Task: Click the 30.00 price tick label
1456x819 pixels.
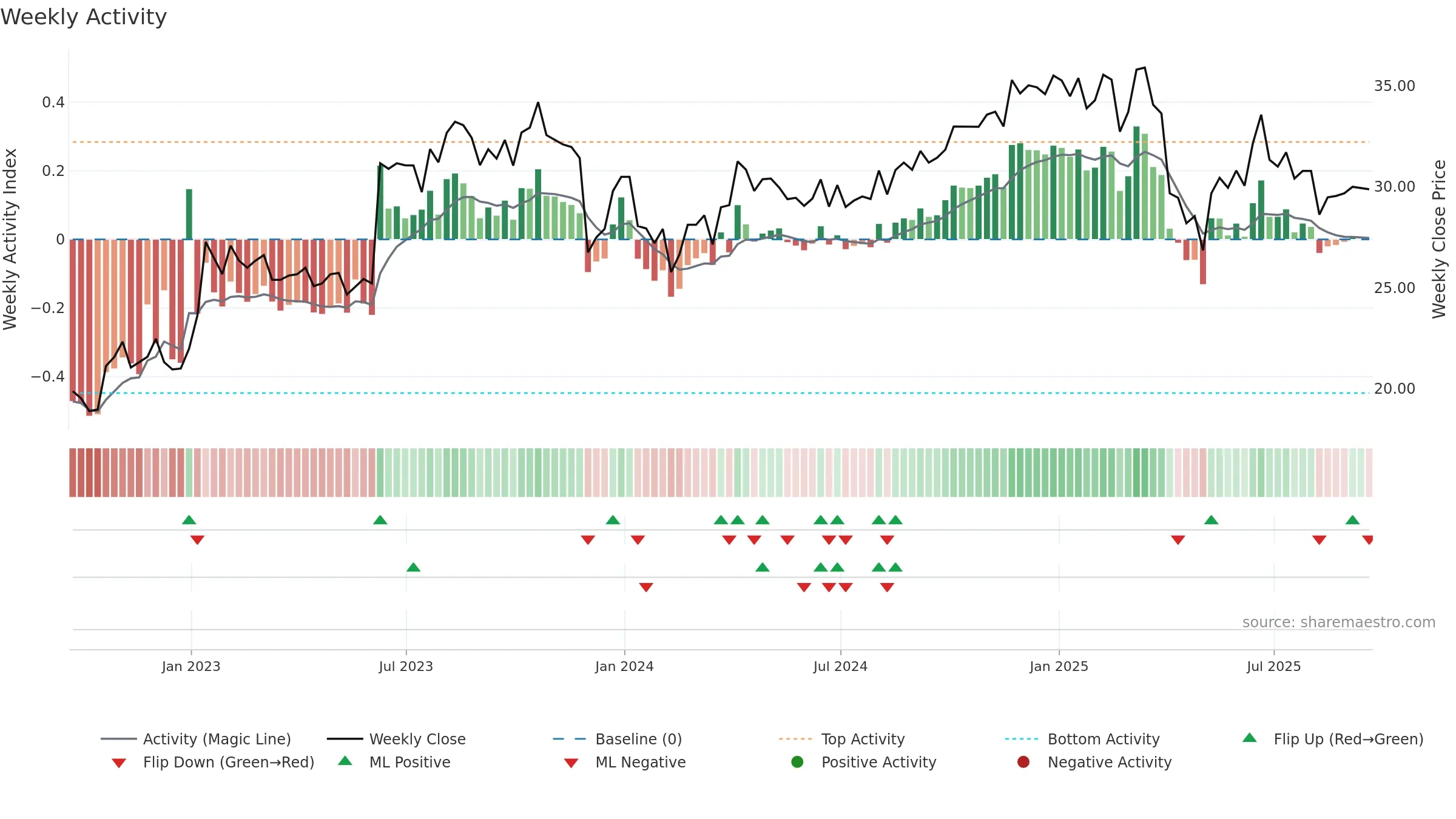Action: [1395, 187]
